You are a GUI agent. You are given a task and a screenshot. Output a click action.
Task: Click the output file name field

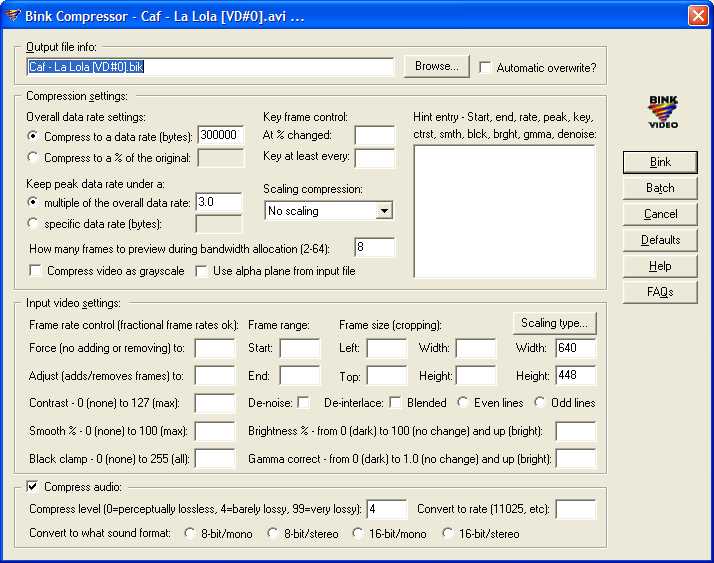tap(211, 68)
